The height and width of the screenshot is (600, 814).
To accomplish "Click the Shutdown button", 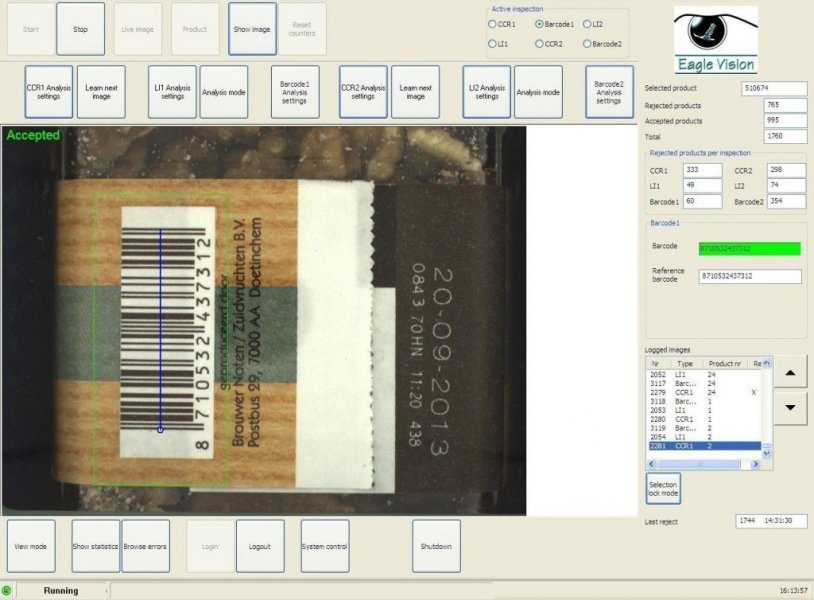I will point(436,546).
